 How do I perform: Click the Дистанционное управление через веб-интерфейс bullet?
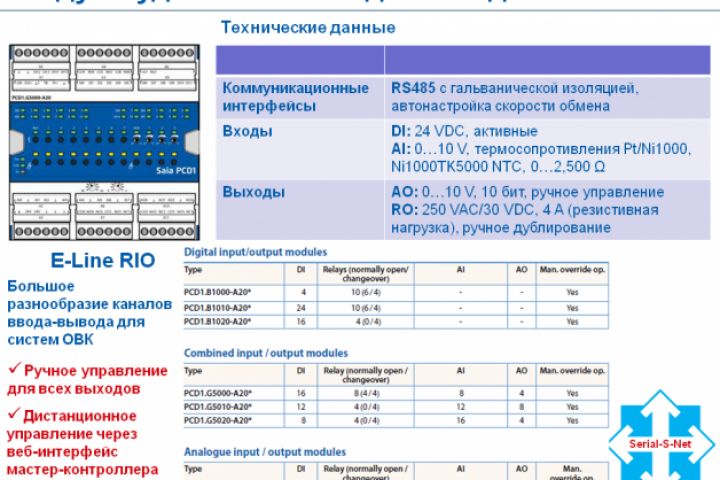pyautogui.click(x=83, y=443)
